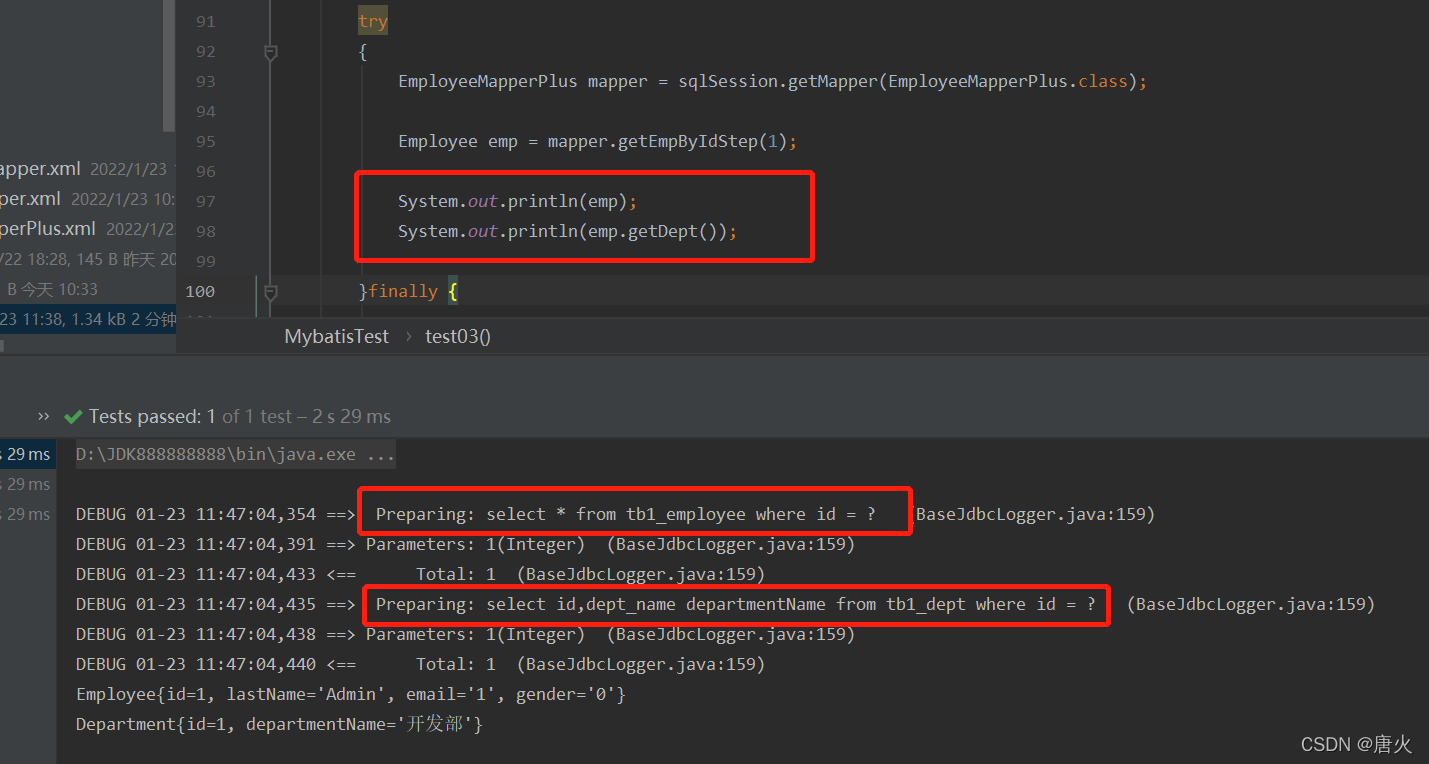Click line number 97 in gutter
The height and width of the screenshot is (764, 1429).
point(205,202)
